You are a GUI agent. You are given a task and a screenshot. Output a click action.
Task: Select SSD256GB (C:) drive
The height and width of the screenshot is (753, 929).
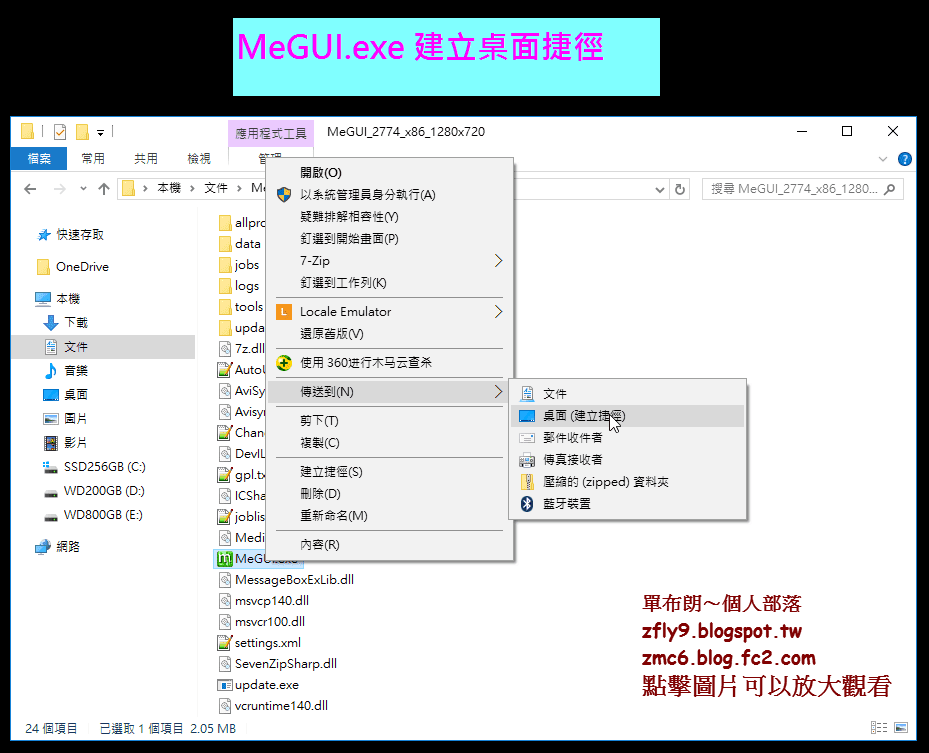[104, 467]
